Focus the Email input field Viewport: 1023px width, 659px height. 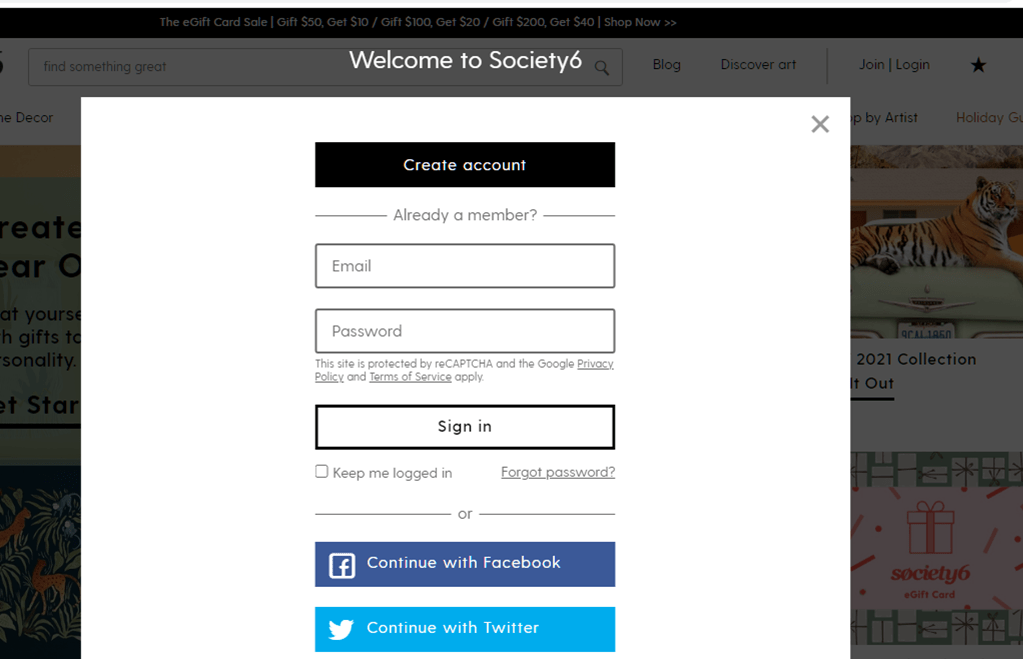[x=465, y=266]
